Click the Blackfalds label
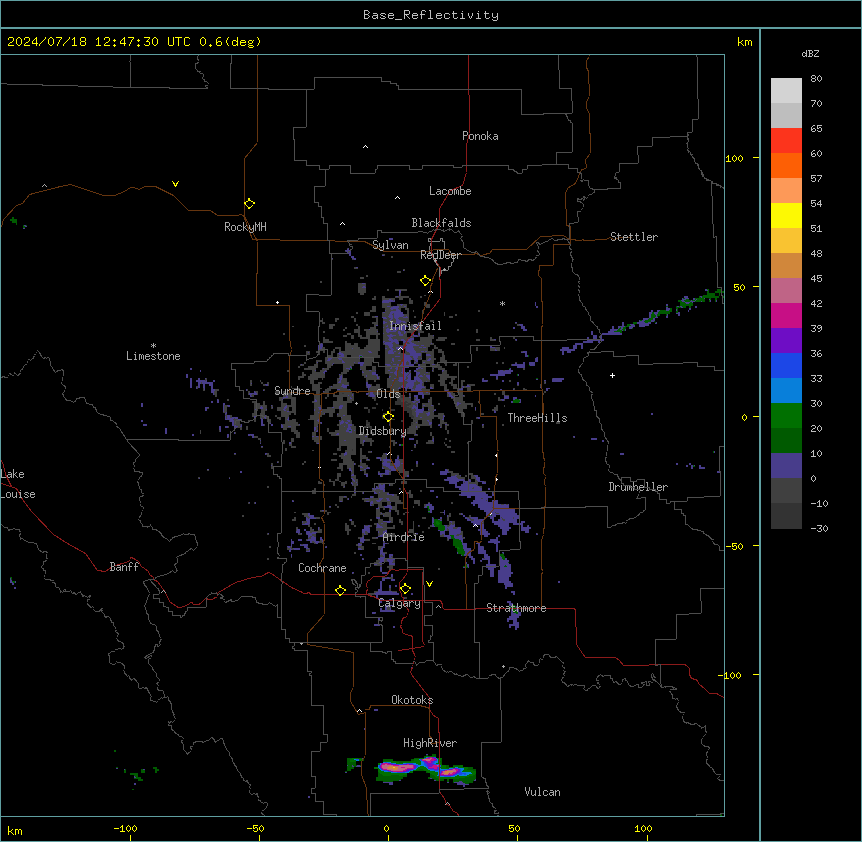Viewport: 862px width, 842px height. pos(441,223)
